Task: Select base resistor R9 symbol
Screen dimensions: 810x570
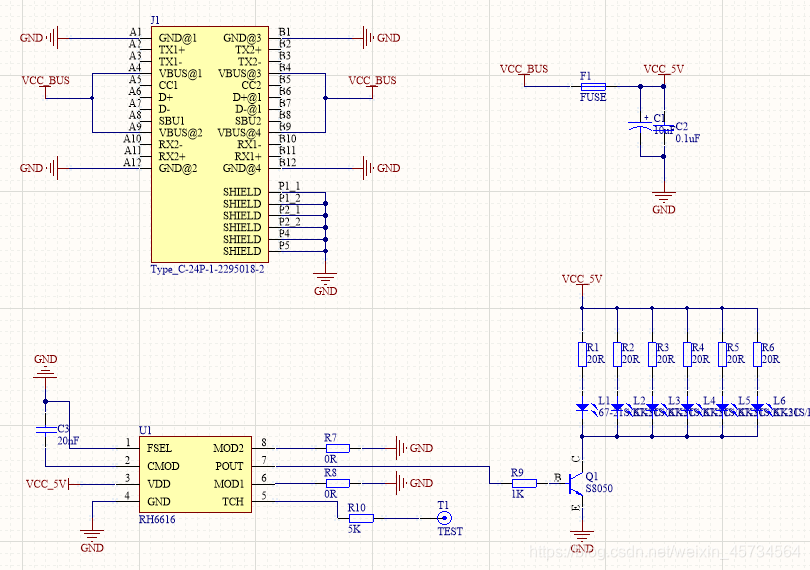Action: coord(524,484)
